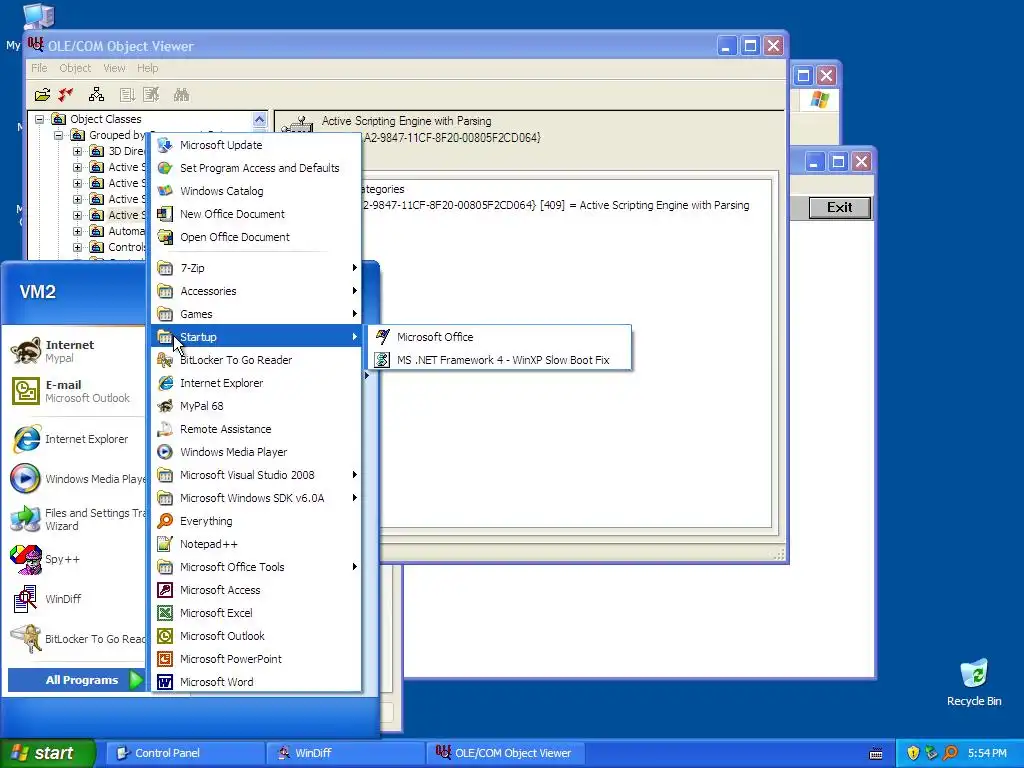1024x768 pixels.
Task: Expand the Games submenu
Action: 256,313
